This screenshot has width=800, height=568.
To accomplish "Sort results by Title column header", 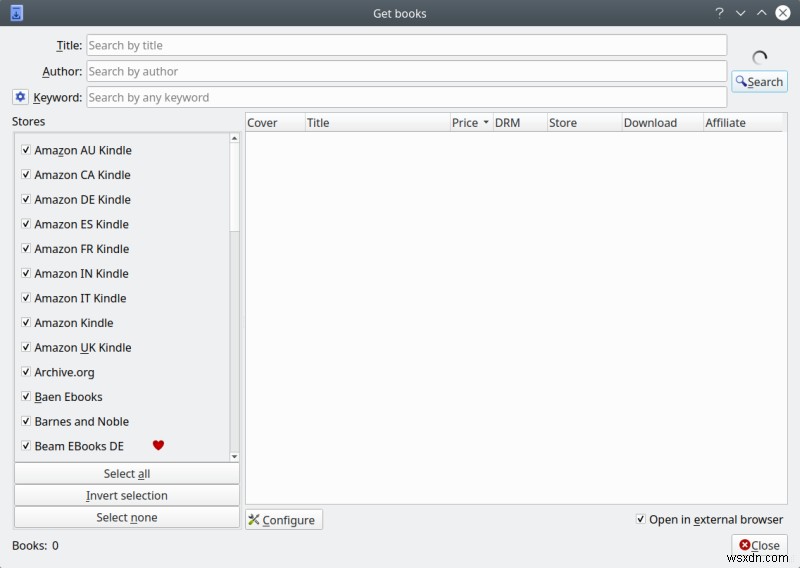I will click(378, 122).
